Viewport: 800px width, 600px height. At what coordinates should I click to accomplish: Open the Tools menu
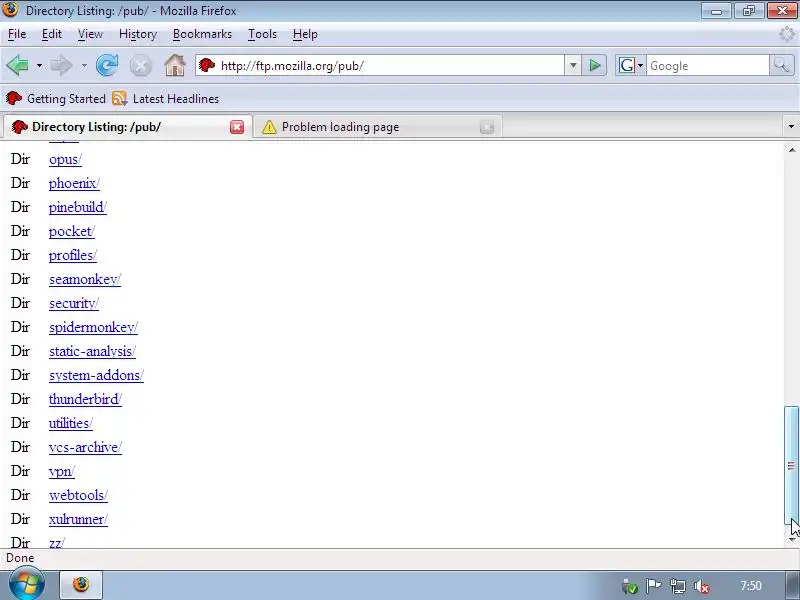coord(262,34)
